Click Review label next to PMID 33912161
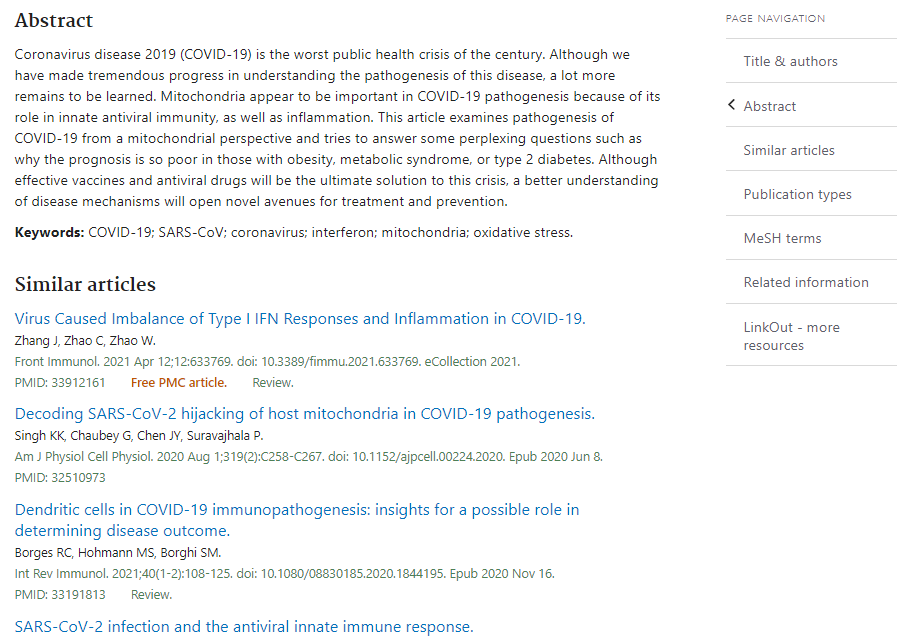 pyautogui.click(x=273, y=382)
